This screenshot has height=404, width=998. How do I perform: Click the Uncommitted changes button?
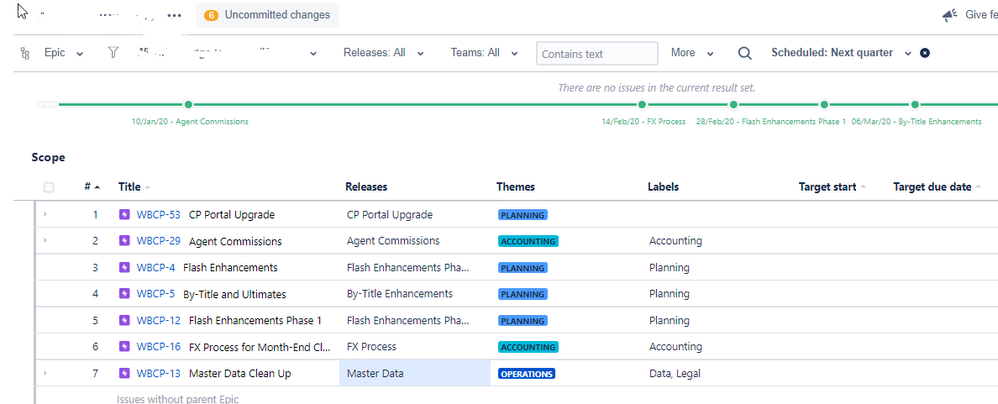point(267,15)
